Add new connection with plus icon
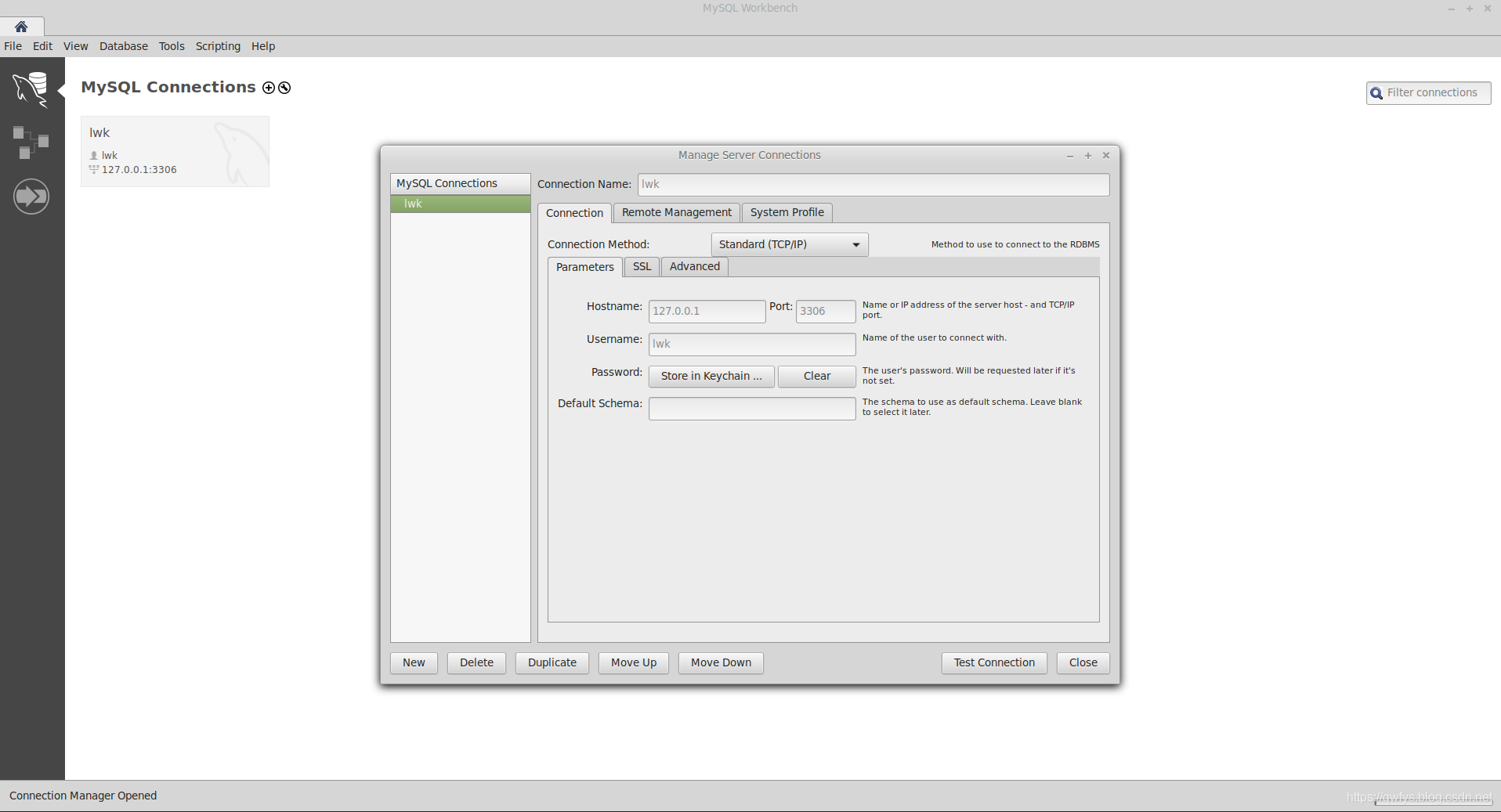This screenshot has height=812, width=1501. coord(269,88)
